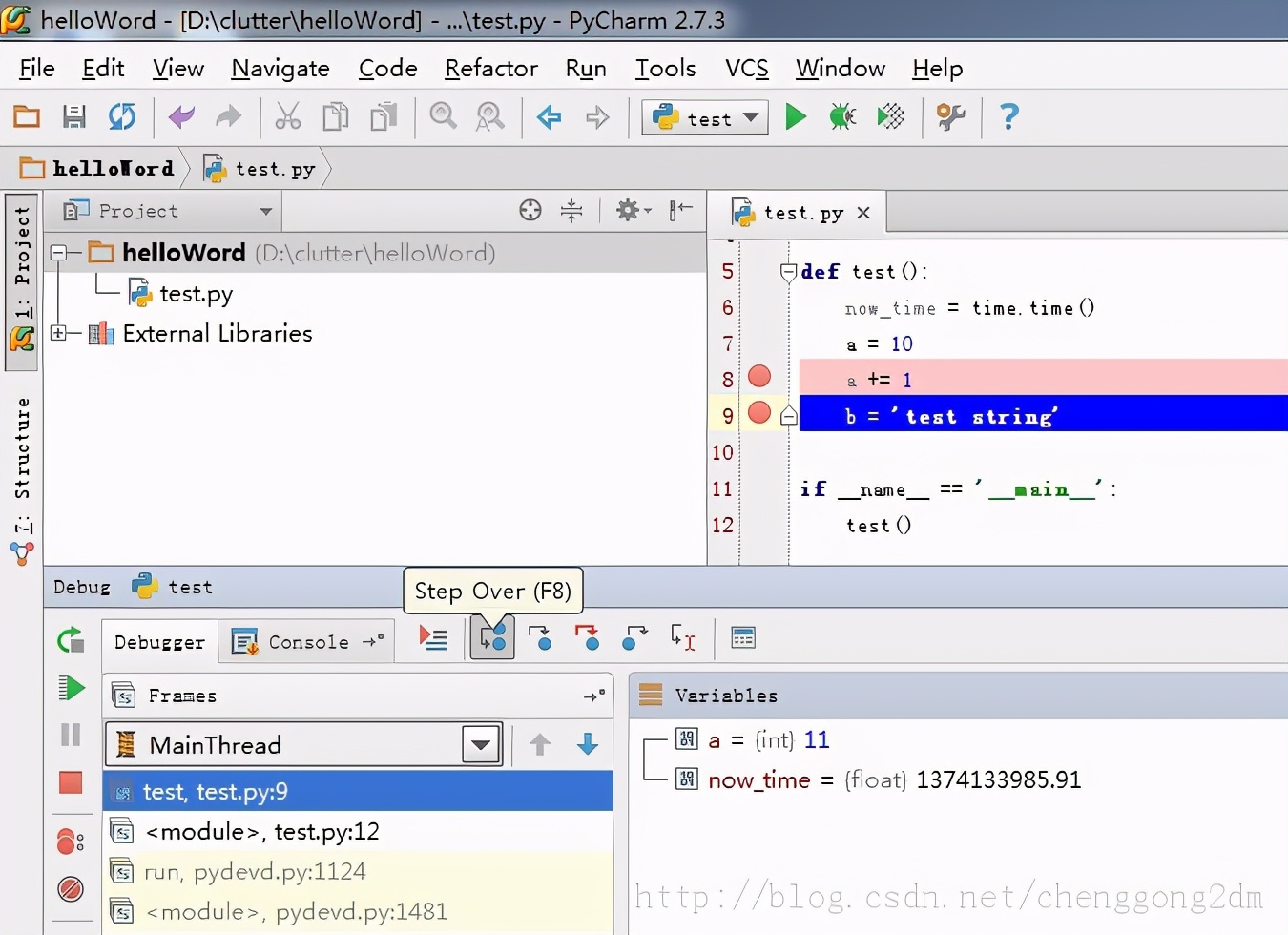Image resolution: width=1288 pixels, height=935 pixels.
Task: Open the View Breakpoints dialog icon
Action: pos(72,841)
